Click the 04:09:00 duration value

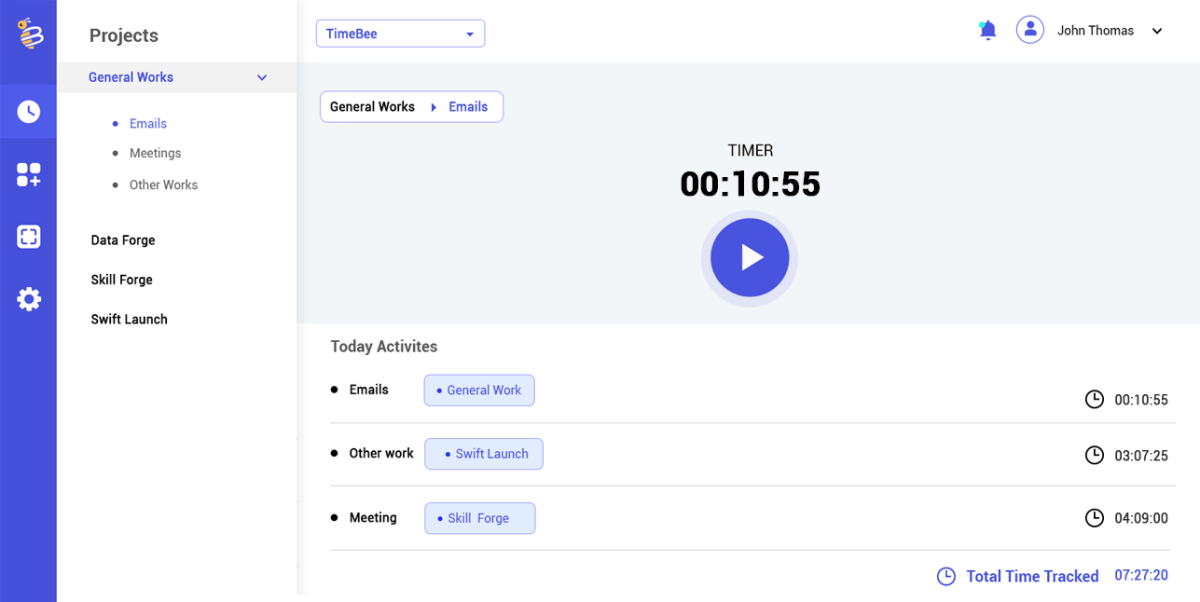pos(1141,518)
